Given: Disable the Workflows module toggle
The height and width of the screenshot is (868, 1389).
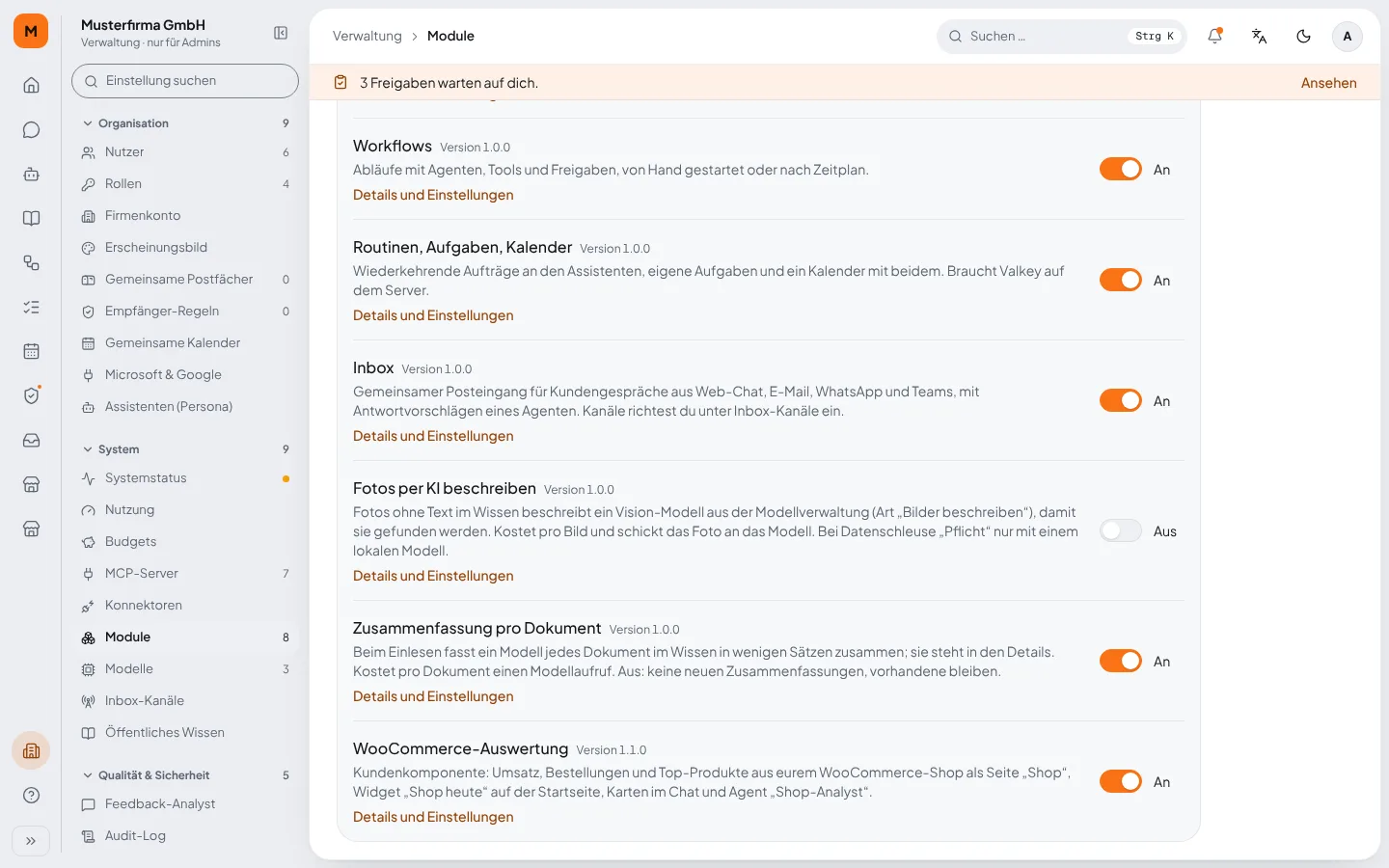Looking at the screenshot, I should click(1121, 169).
